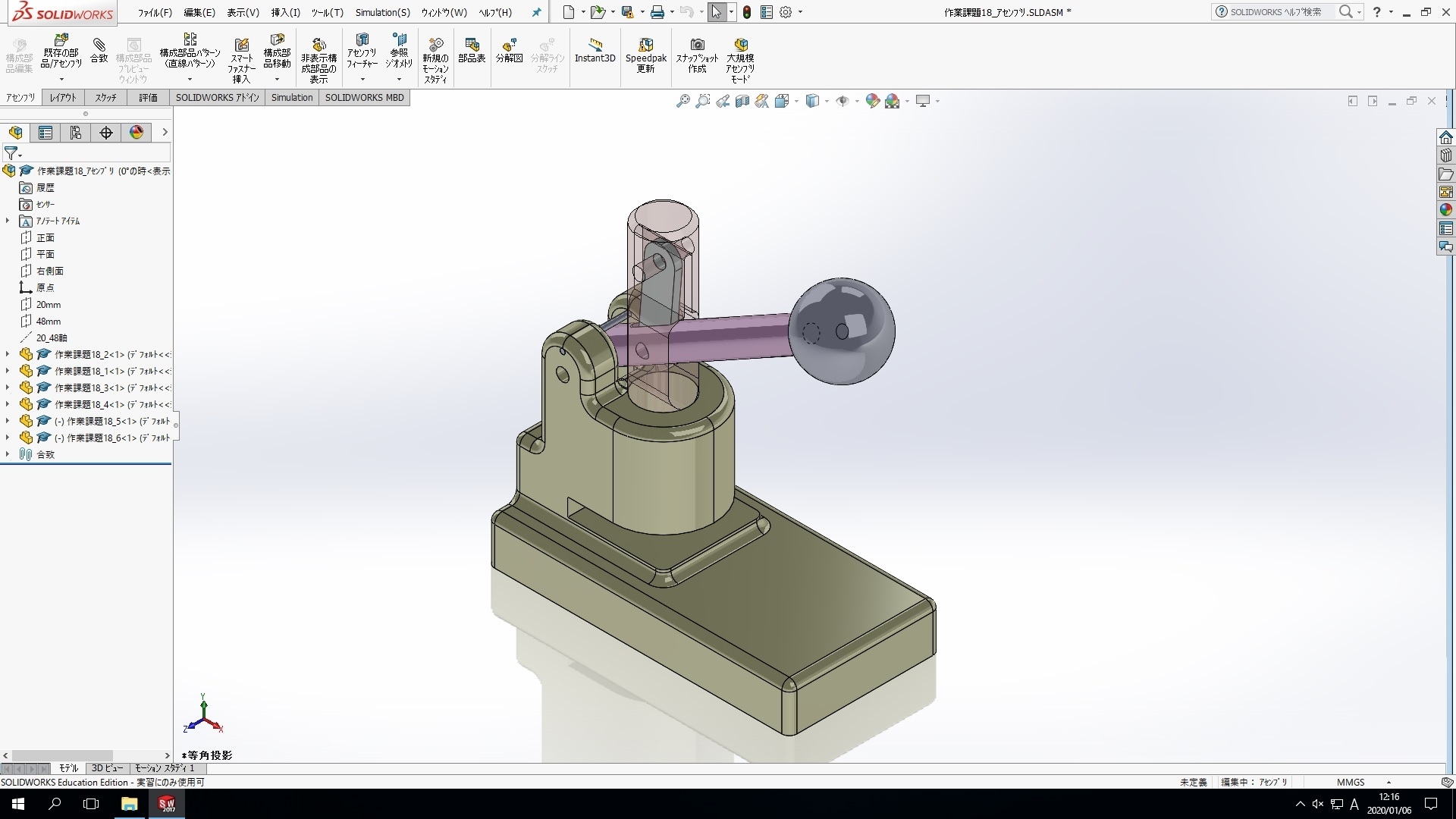Expand the 合致 mates folder
The height and width of the screenshot is (819, 1456).
click(8, 454)
